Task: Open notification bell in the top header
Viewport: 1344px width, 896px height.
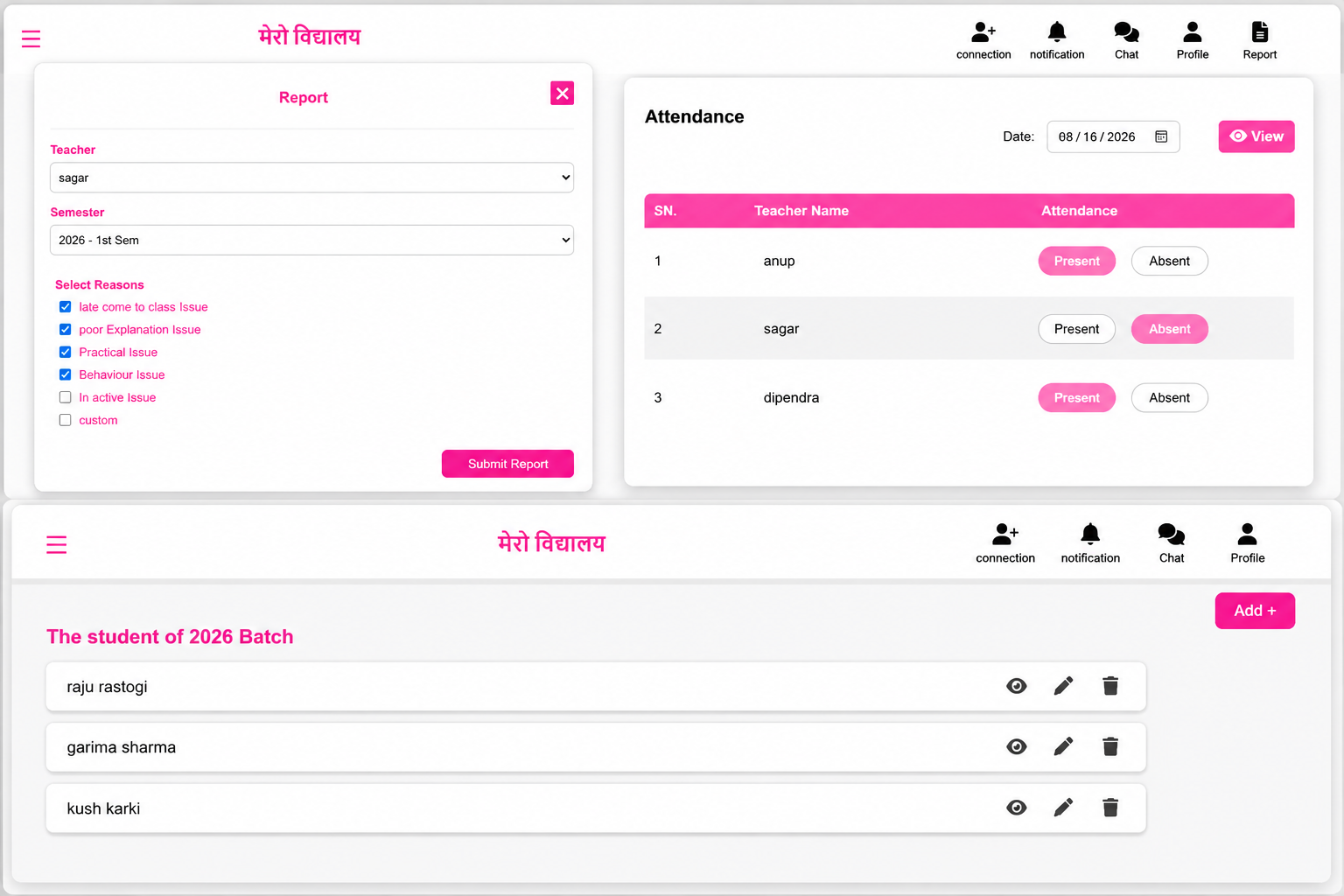Action: [x=1057, y=32]
